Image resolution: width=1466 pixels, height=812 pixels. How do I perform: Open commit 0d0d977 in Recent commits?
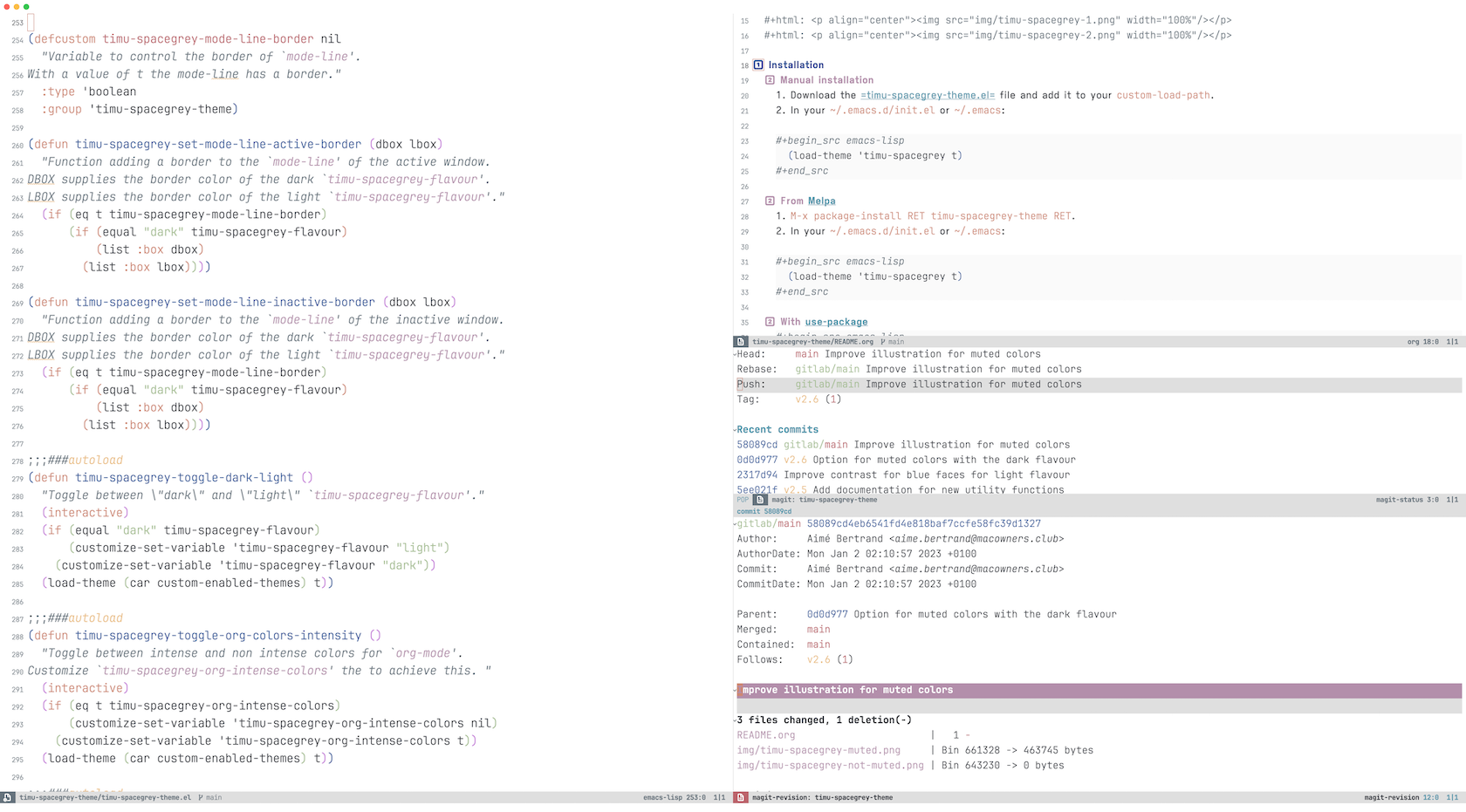point(757,460)
